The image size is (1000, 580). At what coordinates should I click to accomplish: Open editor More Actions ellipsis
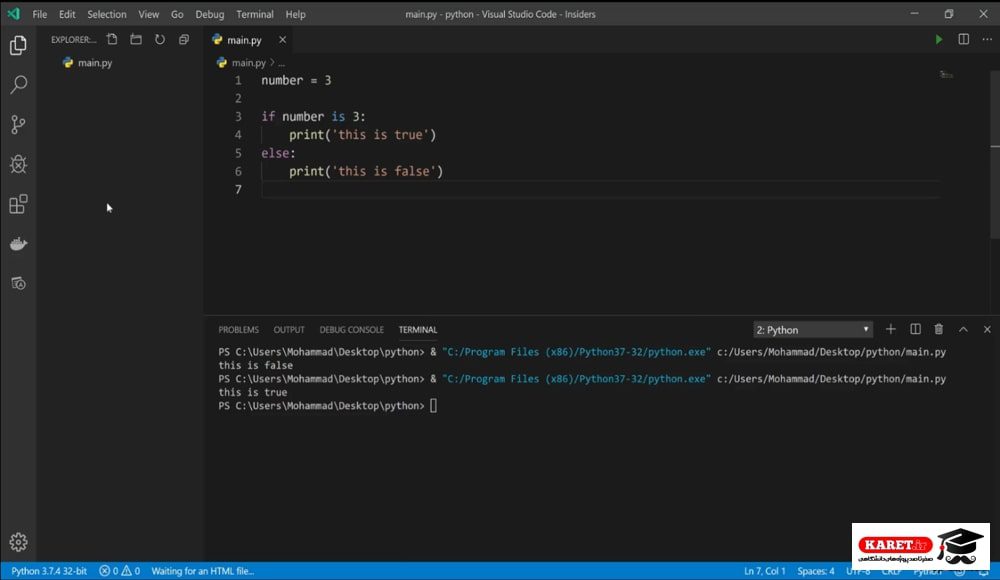[987, 40]
